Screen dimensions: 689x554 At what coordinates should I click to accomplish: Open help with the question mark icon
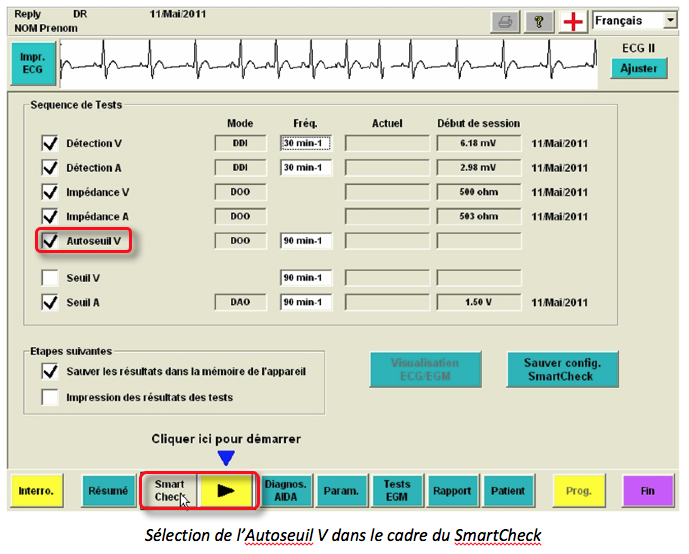point(538,22)
